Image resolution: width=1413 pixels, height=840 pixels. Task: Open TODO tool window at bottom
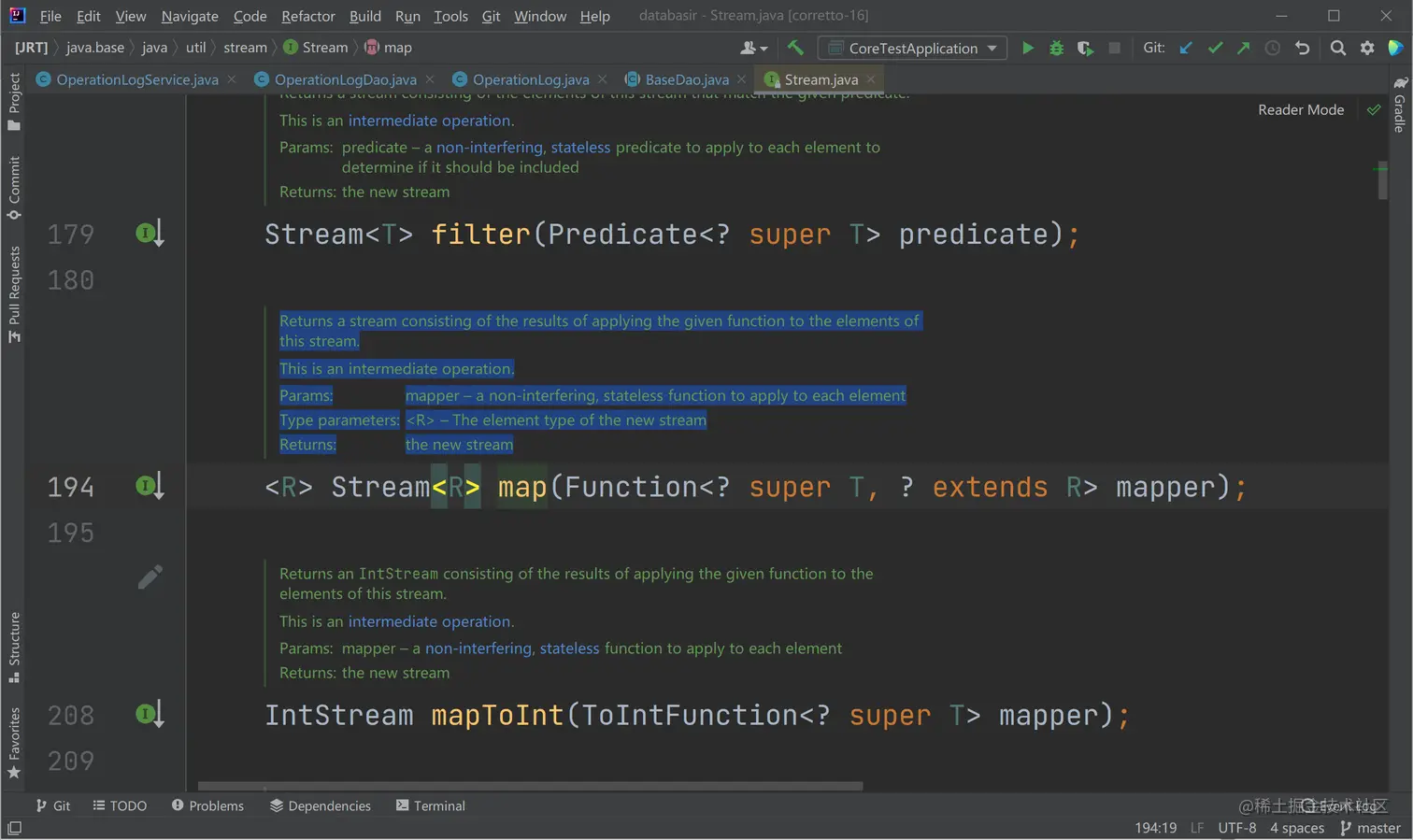tap(120, 805)
